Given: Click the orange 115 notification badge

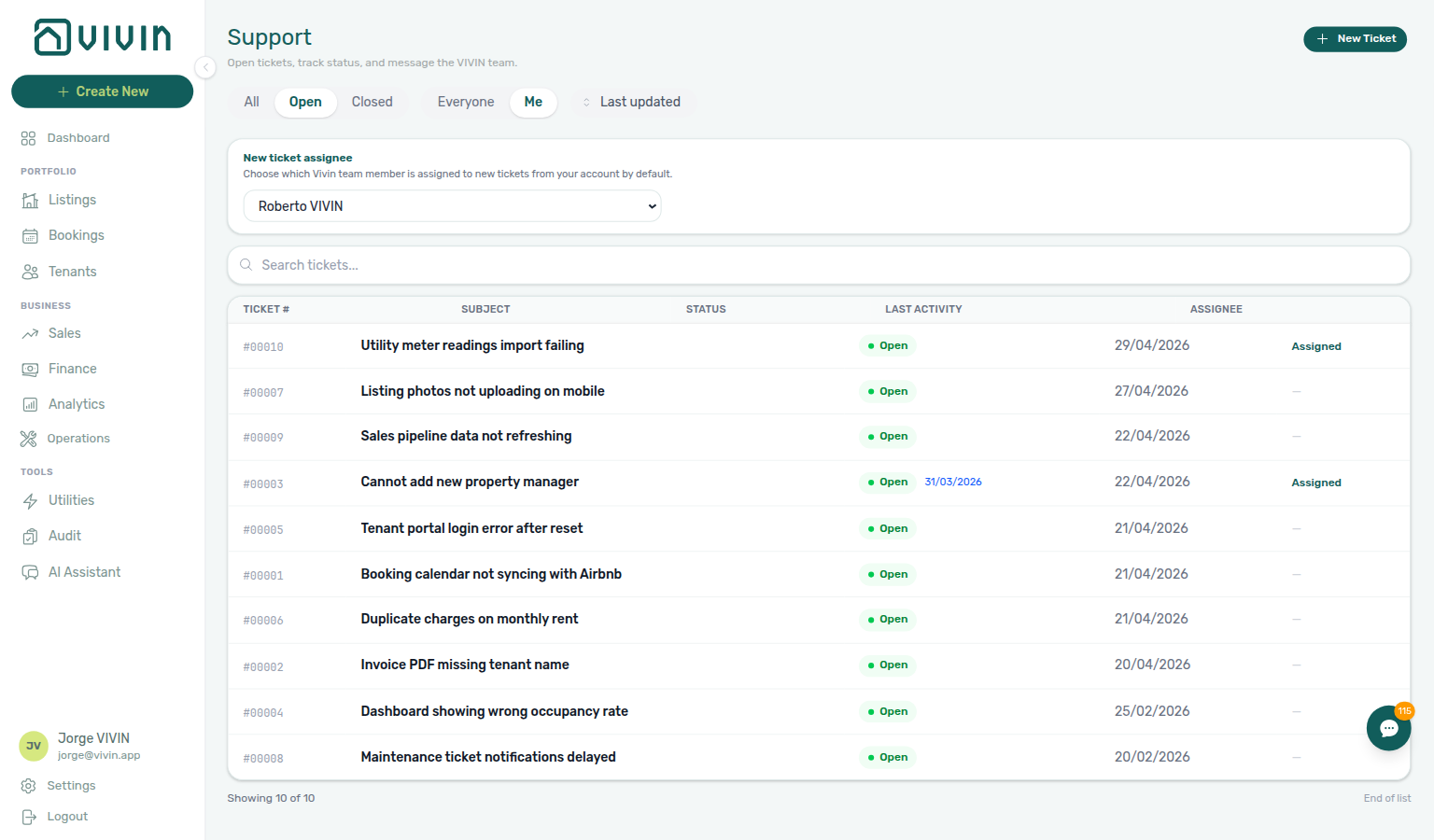Looking at the screenshot, I should (x=1404, y=711).
